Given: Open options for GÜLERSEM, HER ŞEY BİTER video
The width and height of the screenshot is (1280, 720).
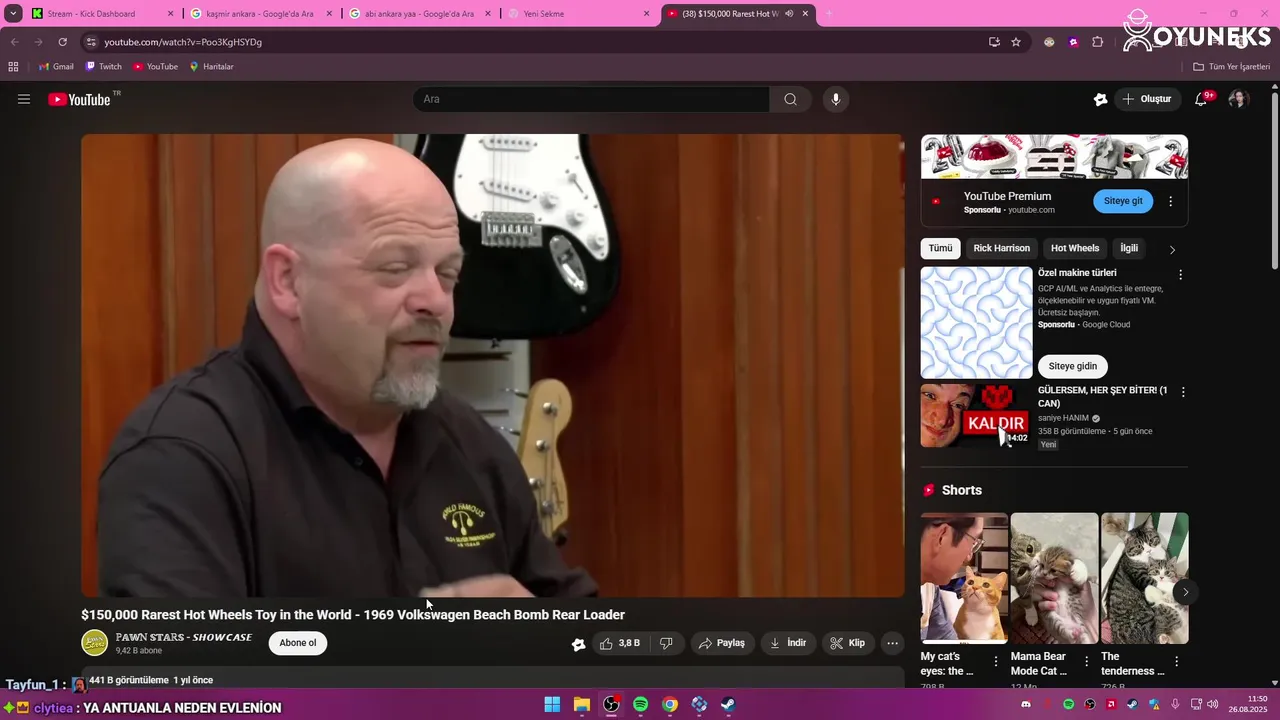Looking at the screenshot, I should tap(1183, 392).
